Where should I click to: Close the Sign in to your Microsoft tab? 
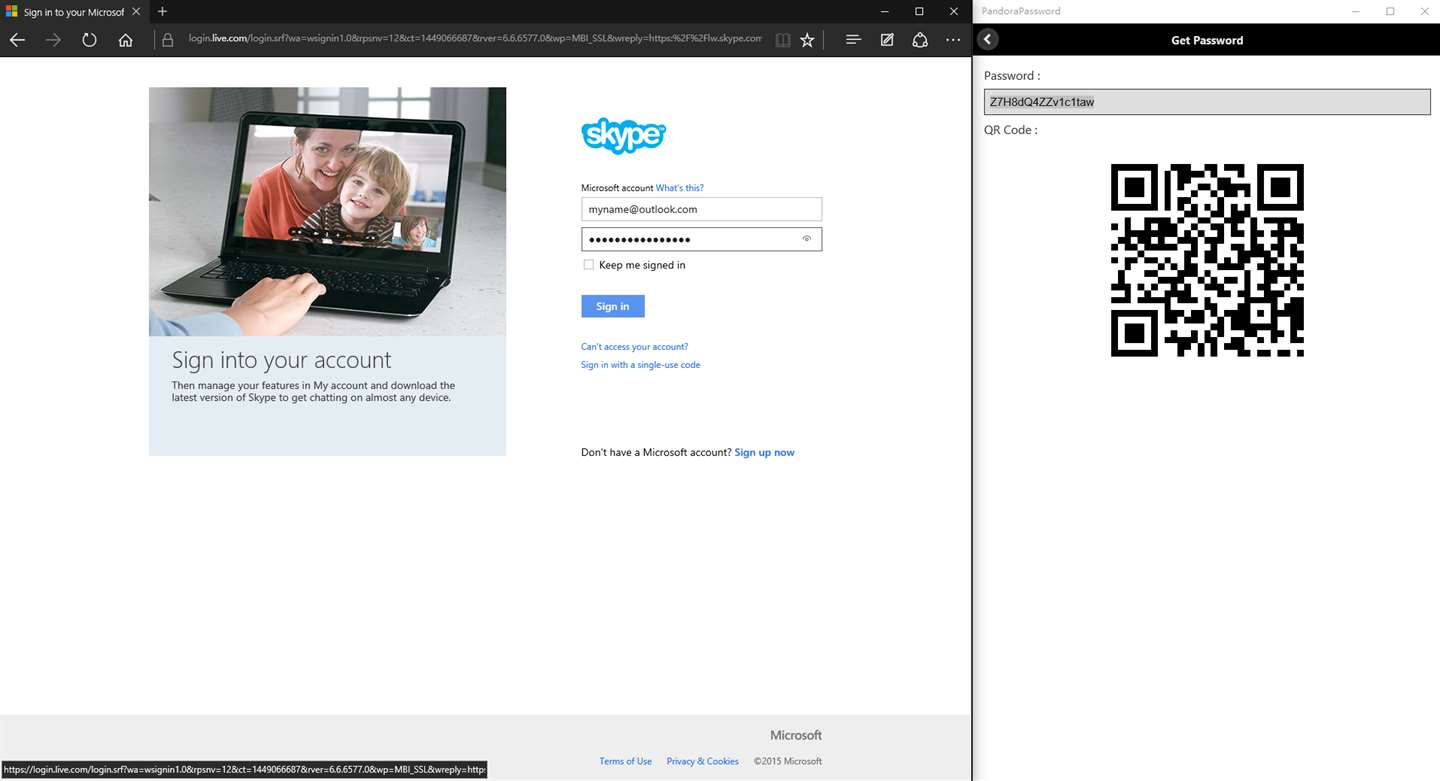(x=137, y=12)
